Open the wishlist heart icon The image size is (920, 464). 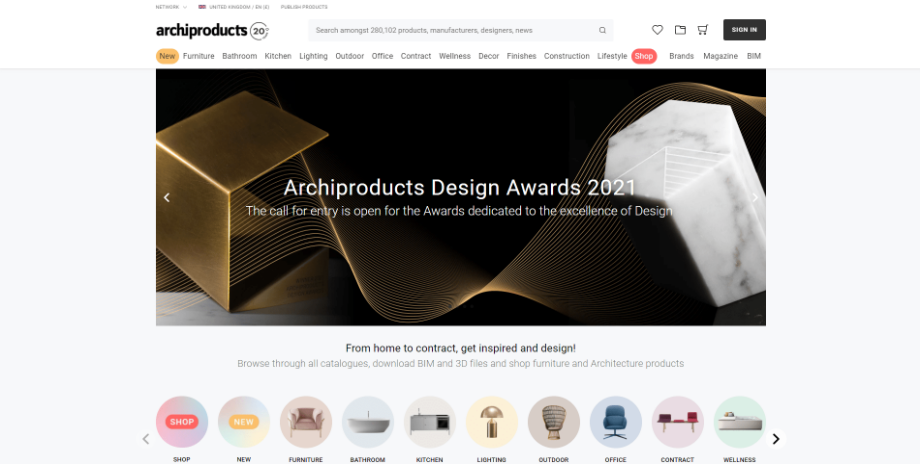[657, 30]
